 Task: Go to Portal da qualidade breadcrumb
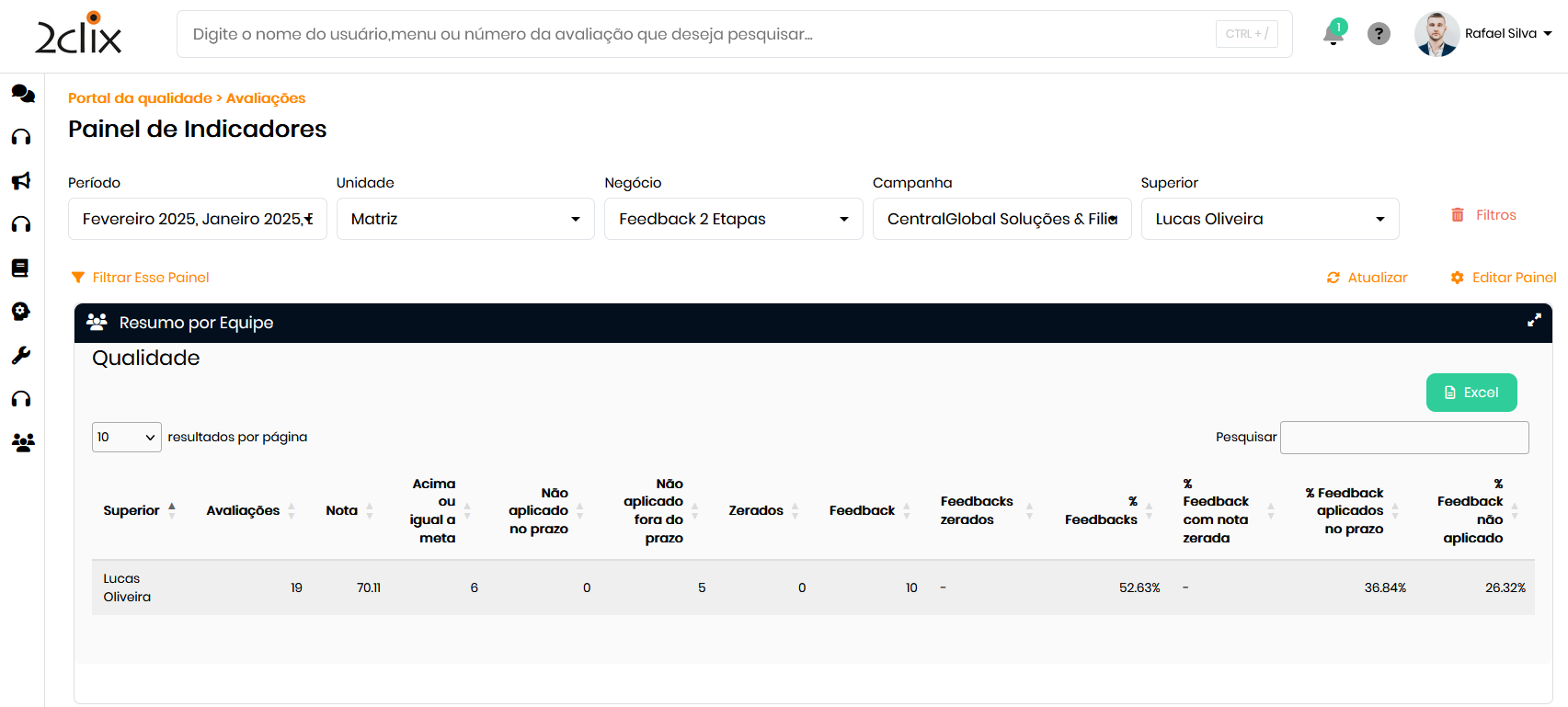click(x=140, y=98)
